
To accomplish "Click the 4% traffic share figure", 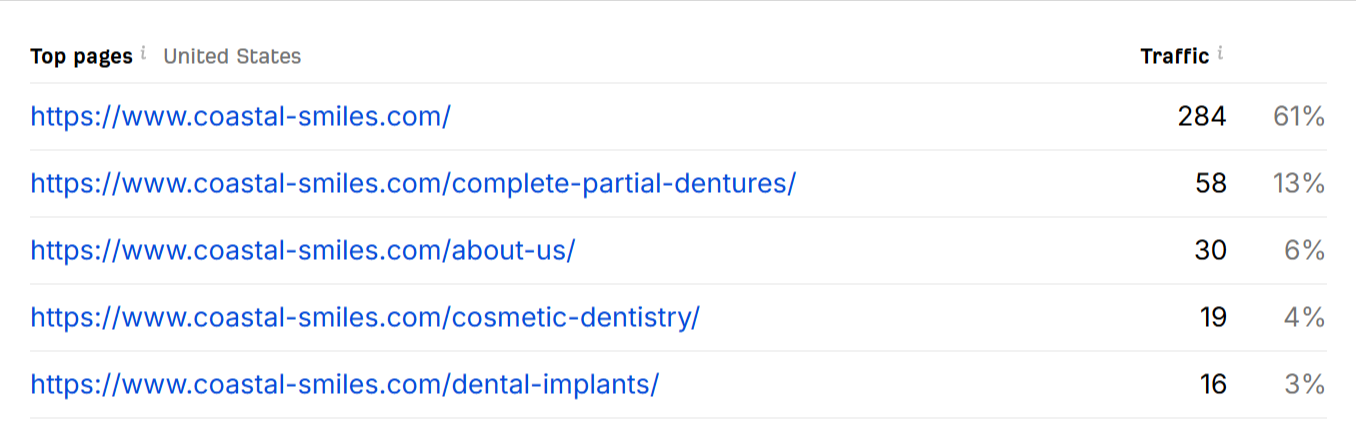I will point(1304,317).
